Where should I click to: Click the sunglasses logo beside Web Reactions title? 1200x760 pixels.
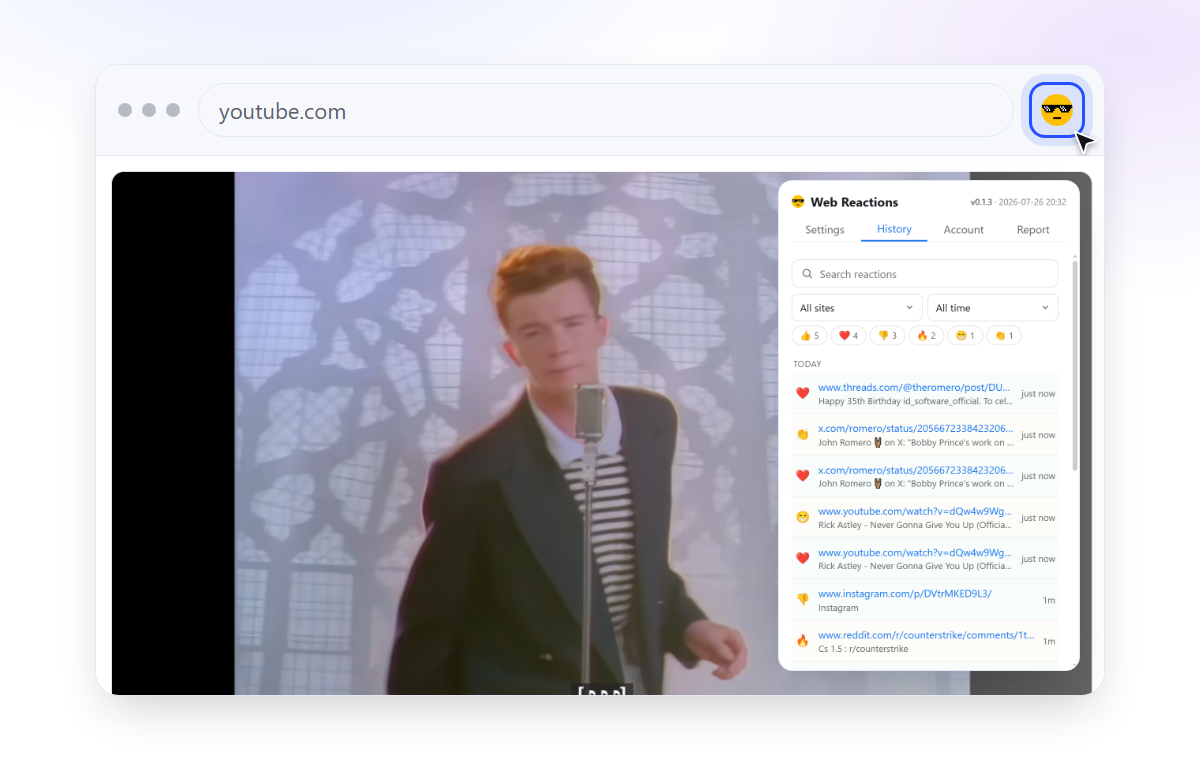(x=798, y=202)
